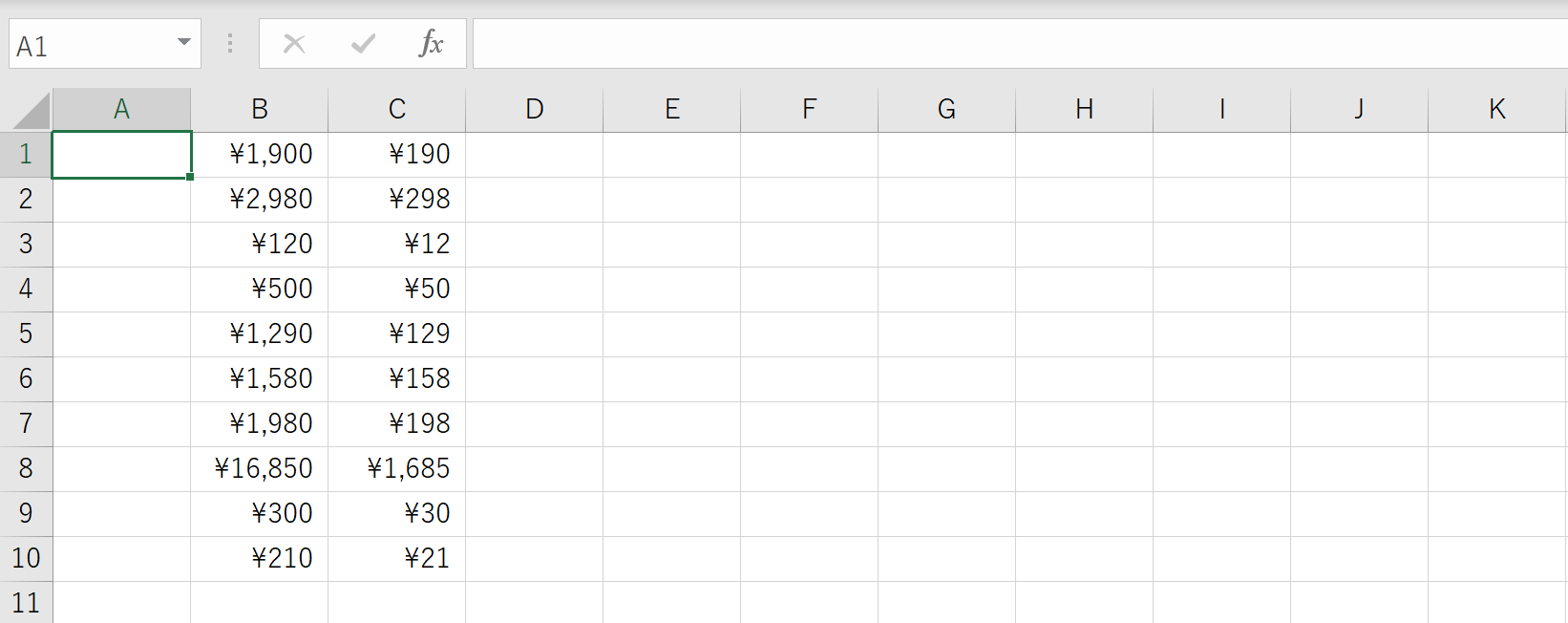Select the cell showing ¥1,685
This screenshot has height=623, width=1568.
point(396,468)
